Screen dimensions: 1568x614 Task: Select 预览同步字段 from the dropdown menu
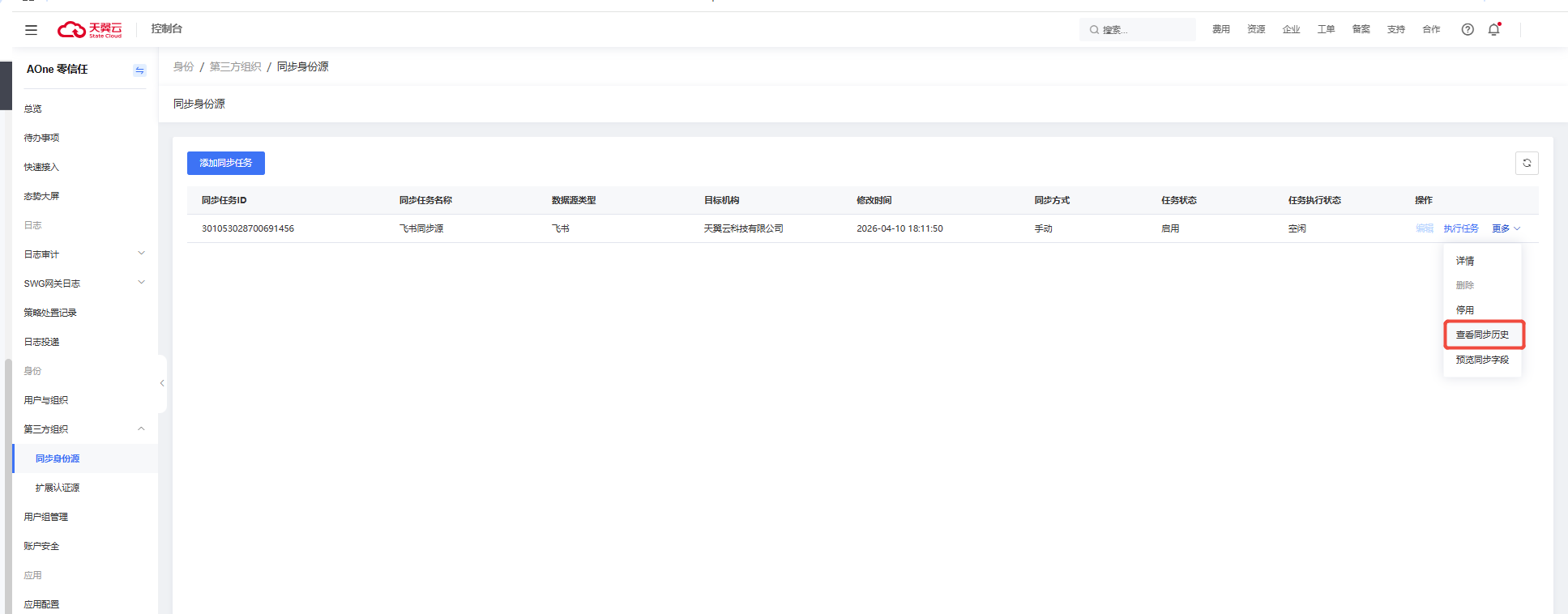pyautogui.click(x=1482, y=360)
